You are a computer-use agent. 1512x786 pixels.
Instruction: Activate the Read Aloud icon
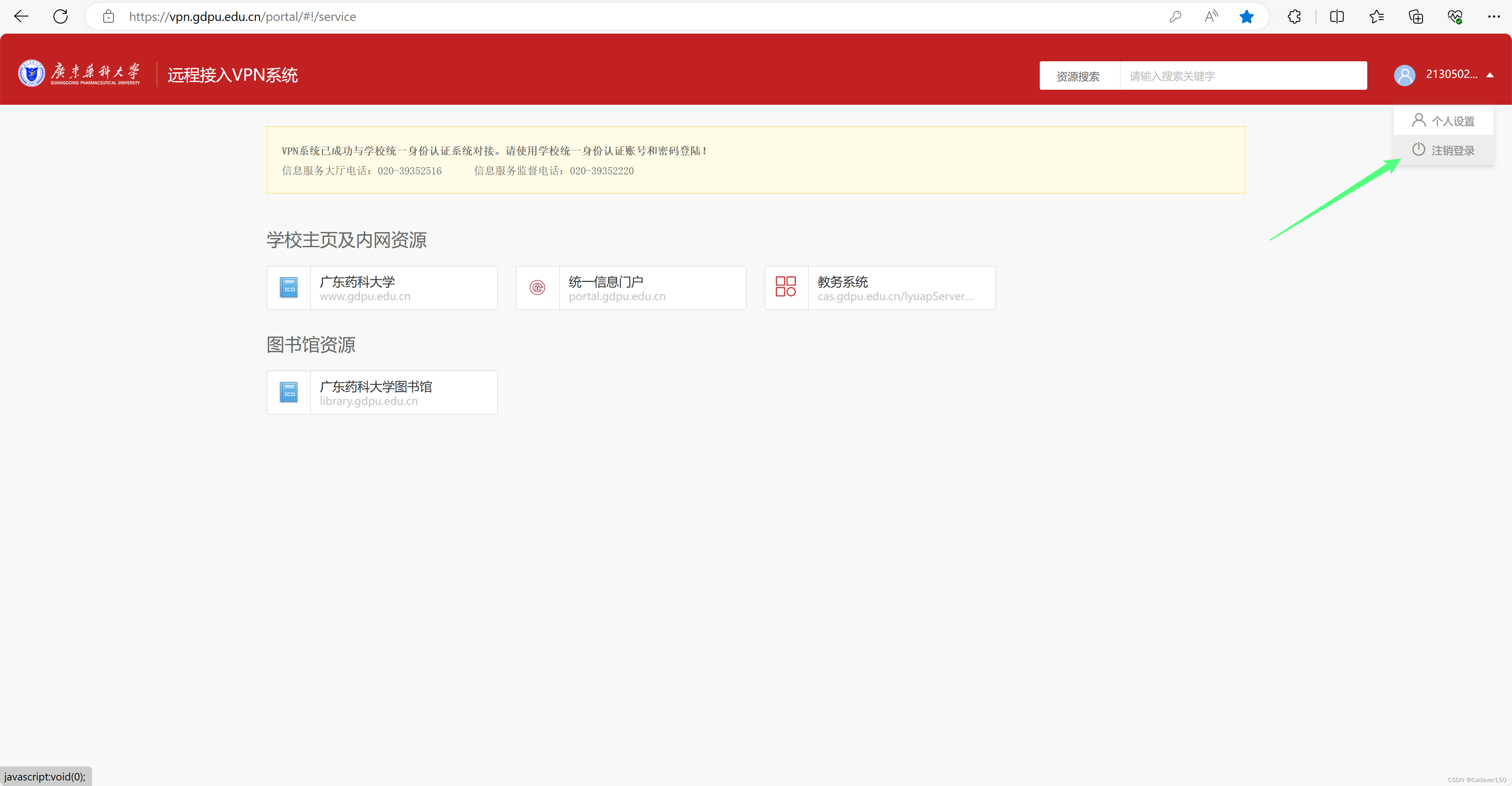point(1211,17)
